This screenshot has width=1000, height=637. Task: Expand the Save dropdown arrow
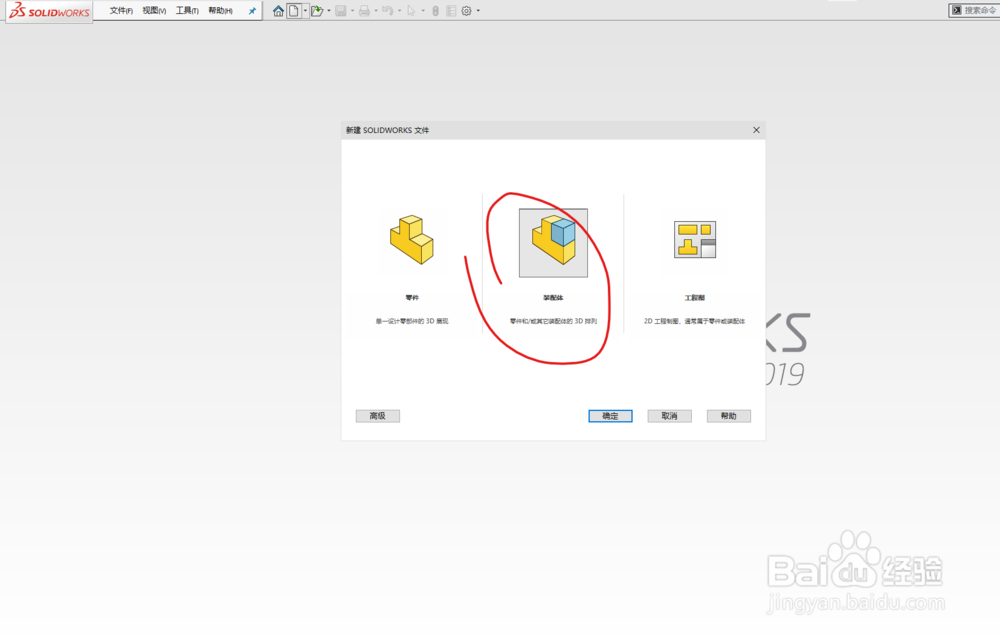pos(353,11)
